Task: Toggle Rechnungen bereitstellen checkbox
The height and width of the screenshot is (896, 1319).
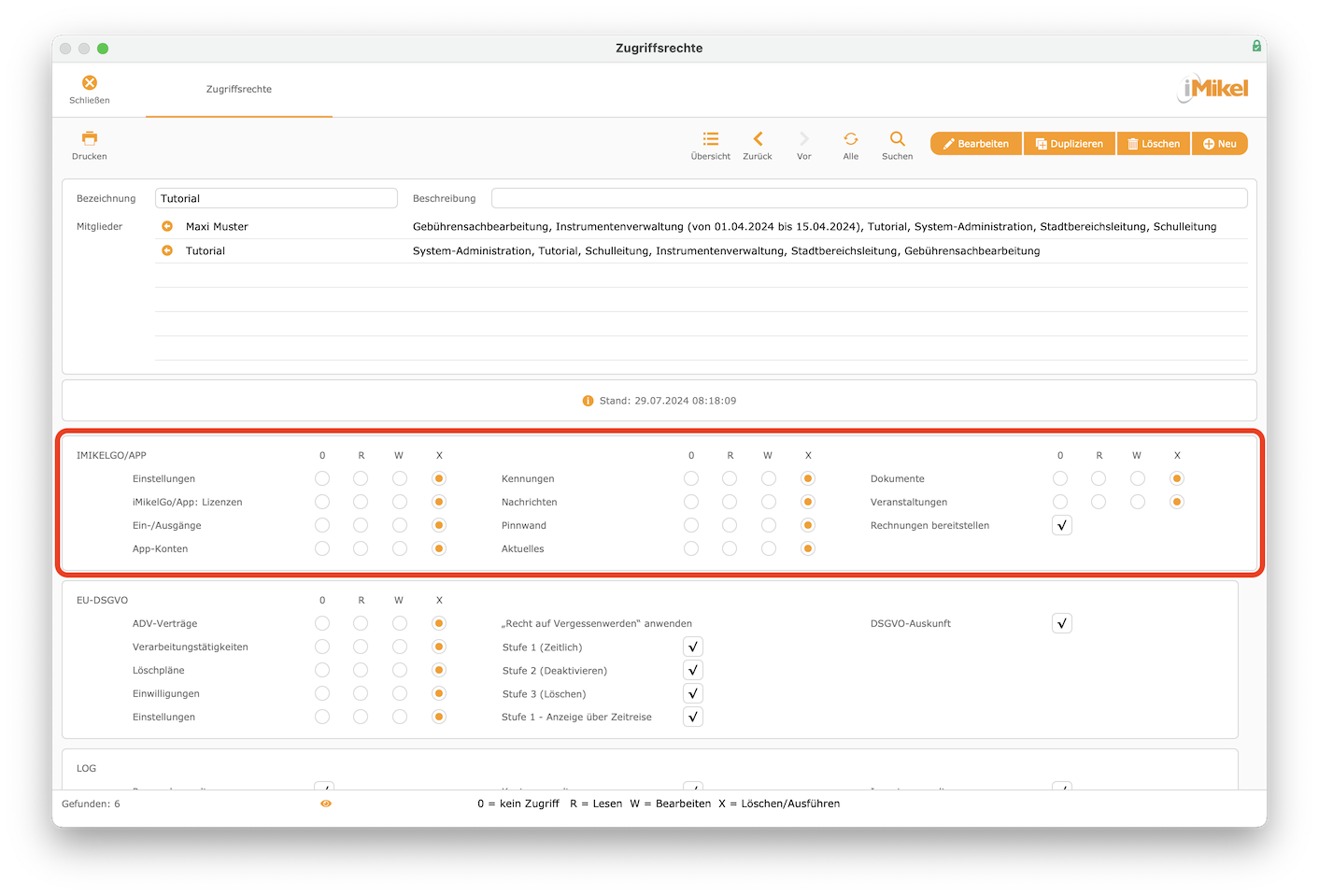Action: point(1062,525)
